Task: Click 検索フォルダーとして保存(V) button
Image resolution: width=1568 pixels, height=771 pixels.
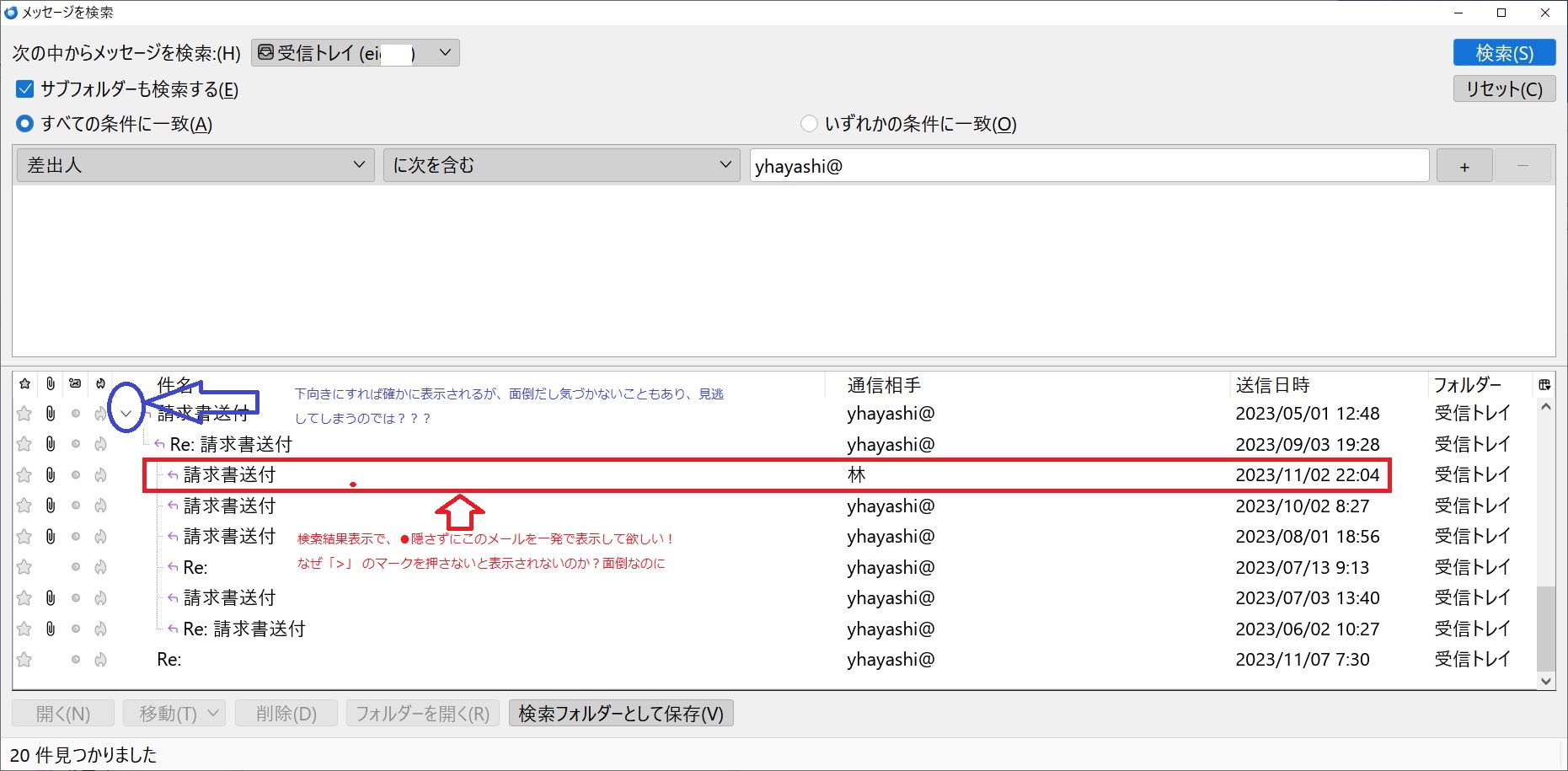Action: pos(621,714)
